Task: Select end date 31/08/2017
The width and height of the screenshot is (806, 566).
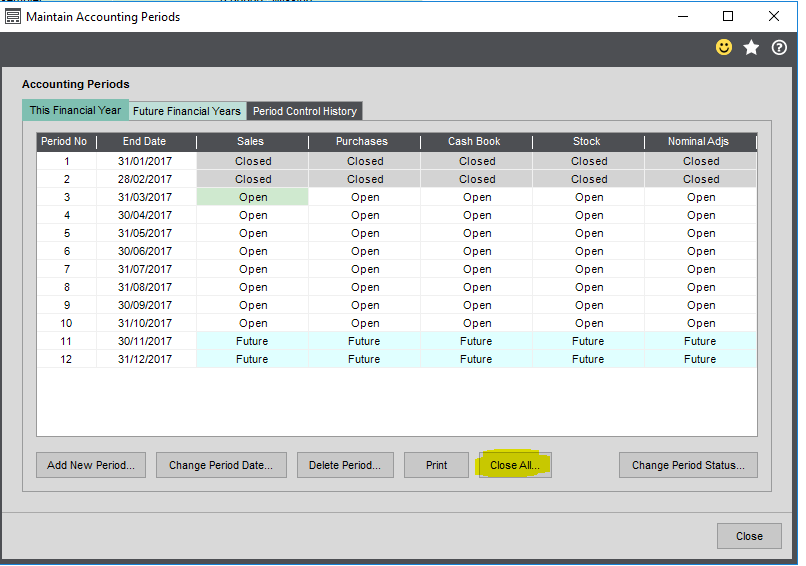Action: 146,287
